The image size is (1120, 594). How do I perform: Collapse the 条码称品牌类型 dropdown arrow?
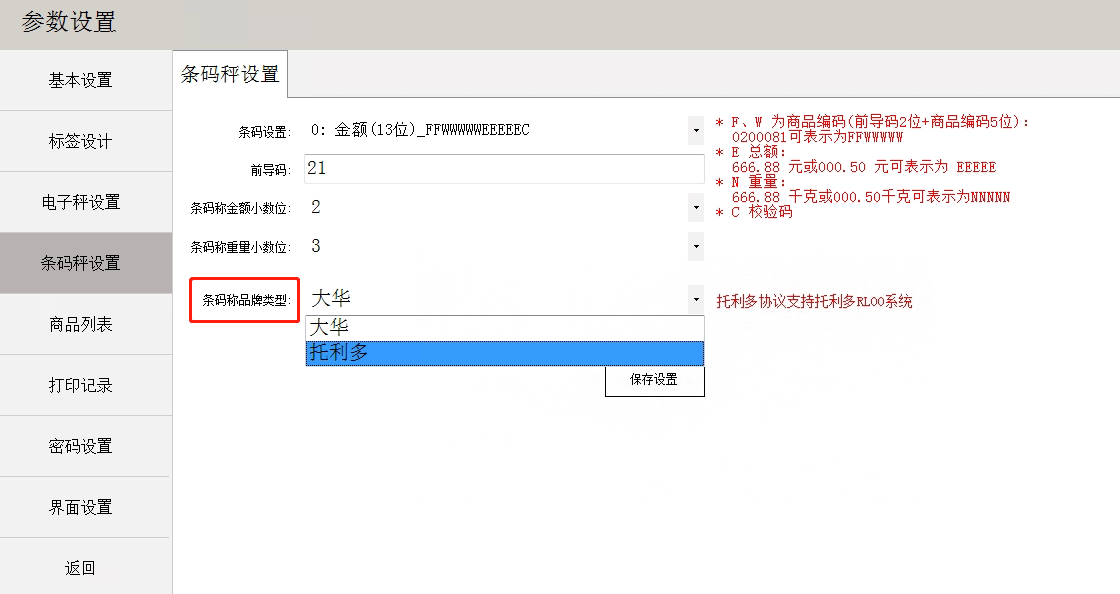click(x=695, y=299)
